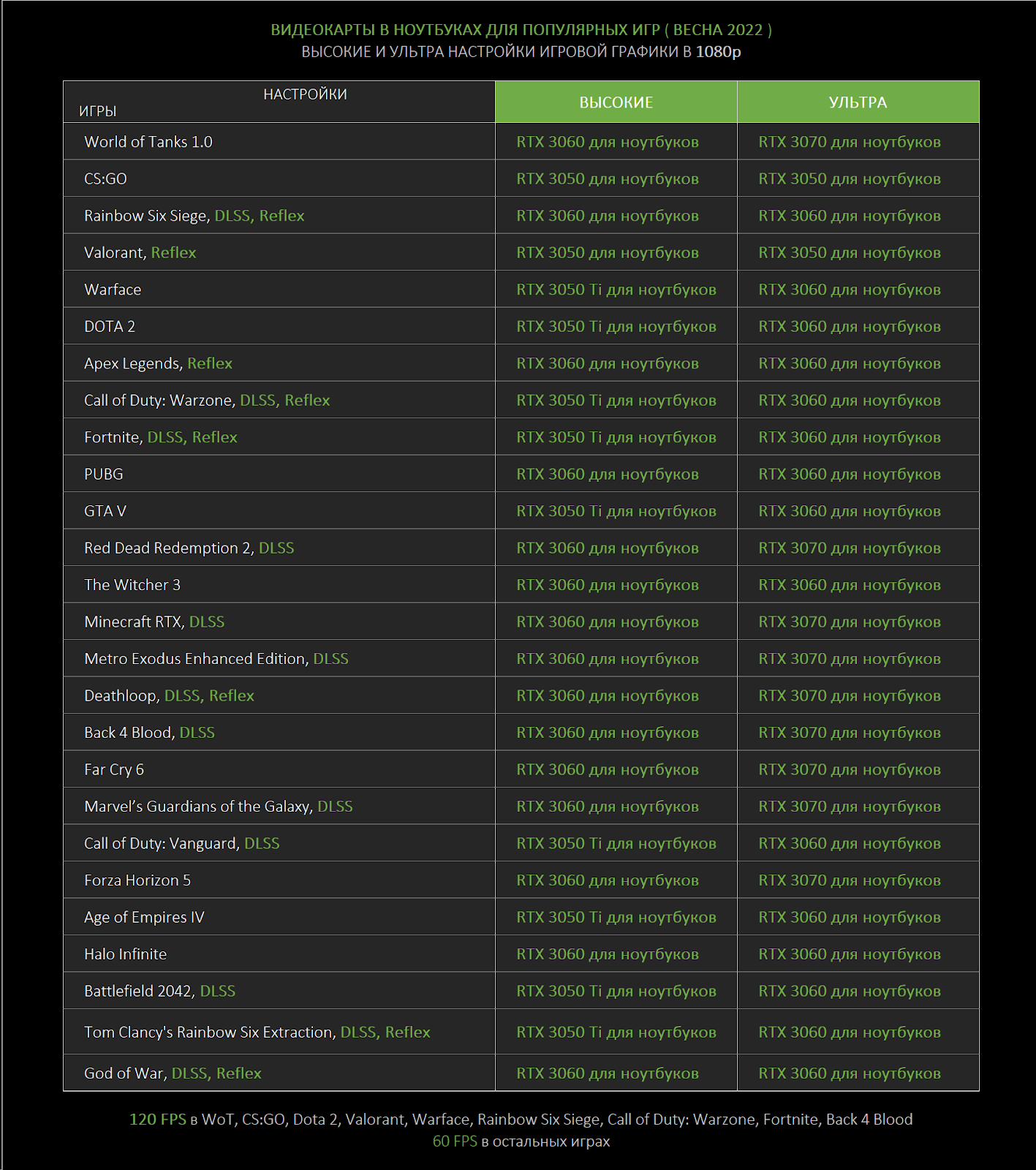Open the DLSS link beside Red Dead Redemption 2

[276, 548]
